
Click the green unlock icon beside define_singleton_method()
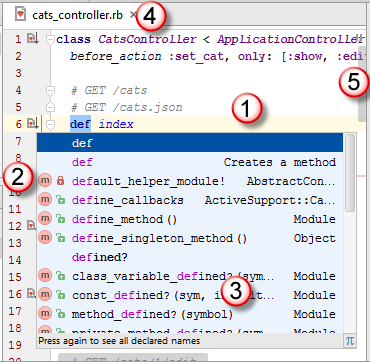[x=60, y=238]
